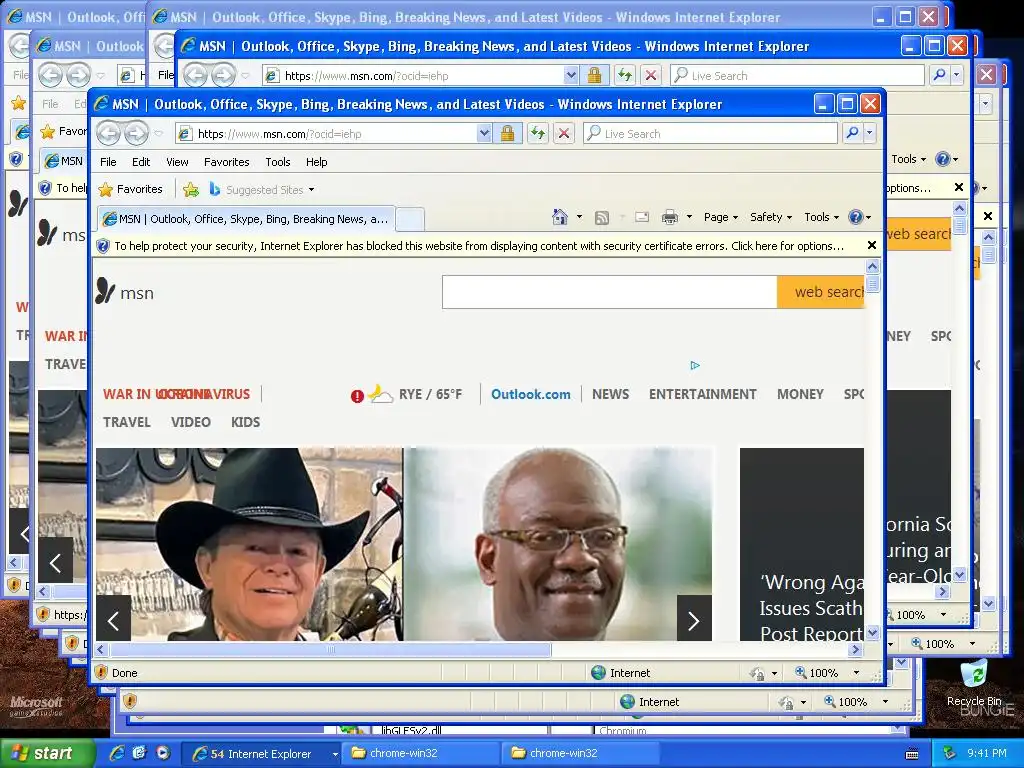Show previous slide arrow in carousel

113,620
